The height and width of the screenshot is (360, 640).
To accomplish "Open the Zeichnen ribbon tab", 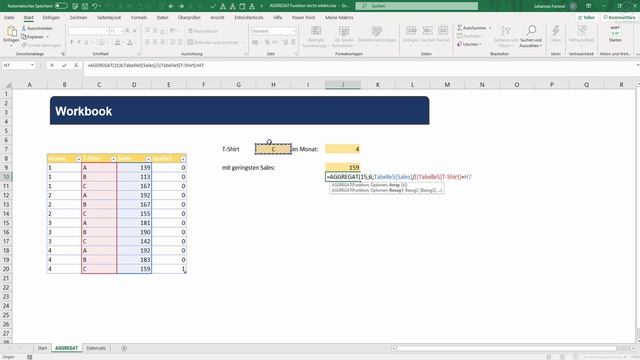I will point(78,18).
